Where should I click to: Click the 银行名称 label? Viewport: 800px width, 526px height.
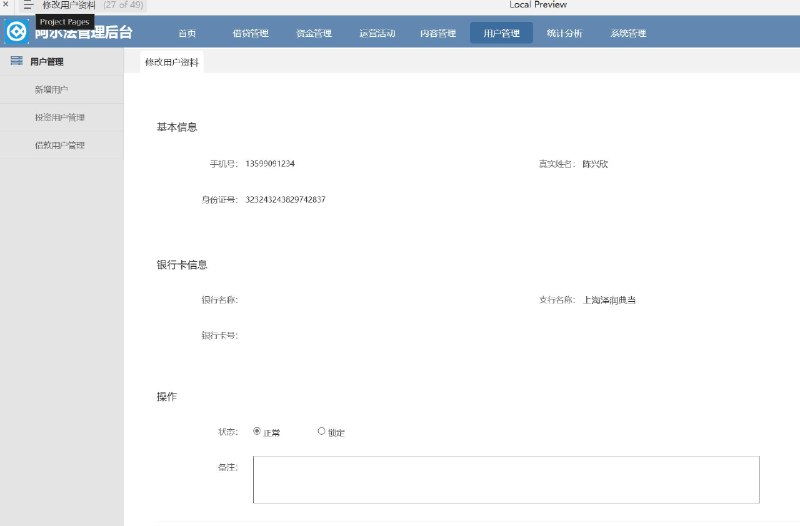pyautogui.click(x=219, y=300)
